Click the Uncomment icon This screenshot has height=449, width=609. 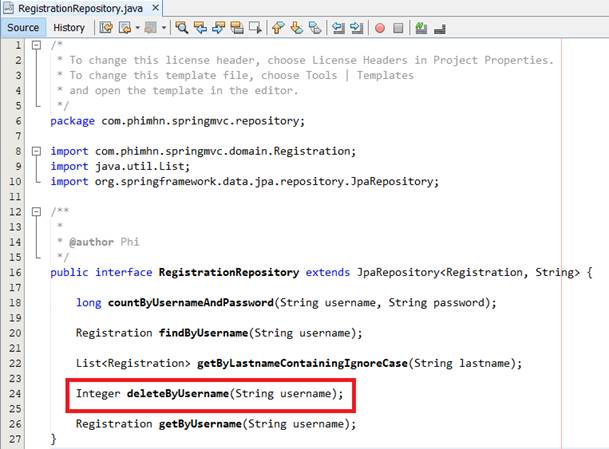tap(440, 29)
